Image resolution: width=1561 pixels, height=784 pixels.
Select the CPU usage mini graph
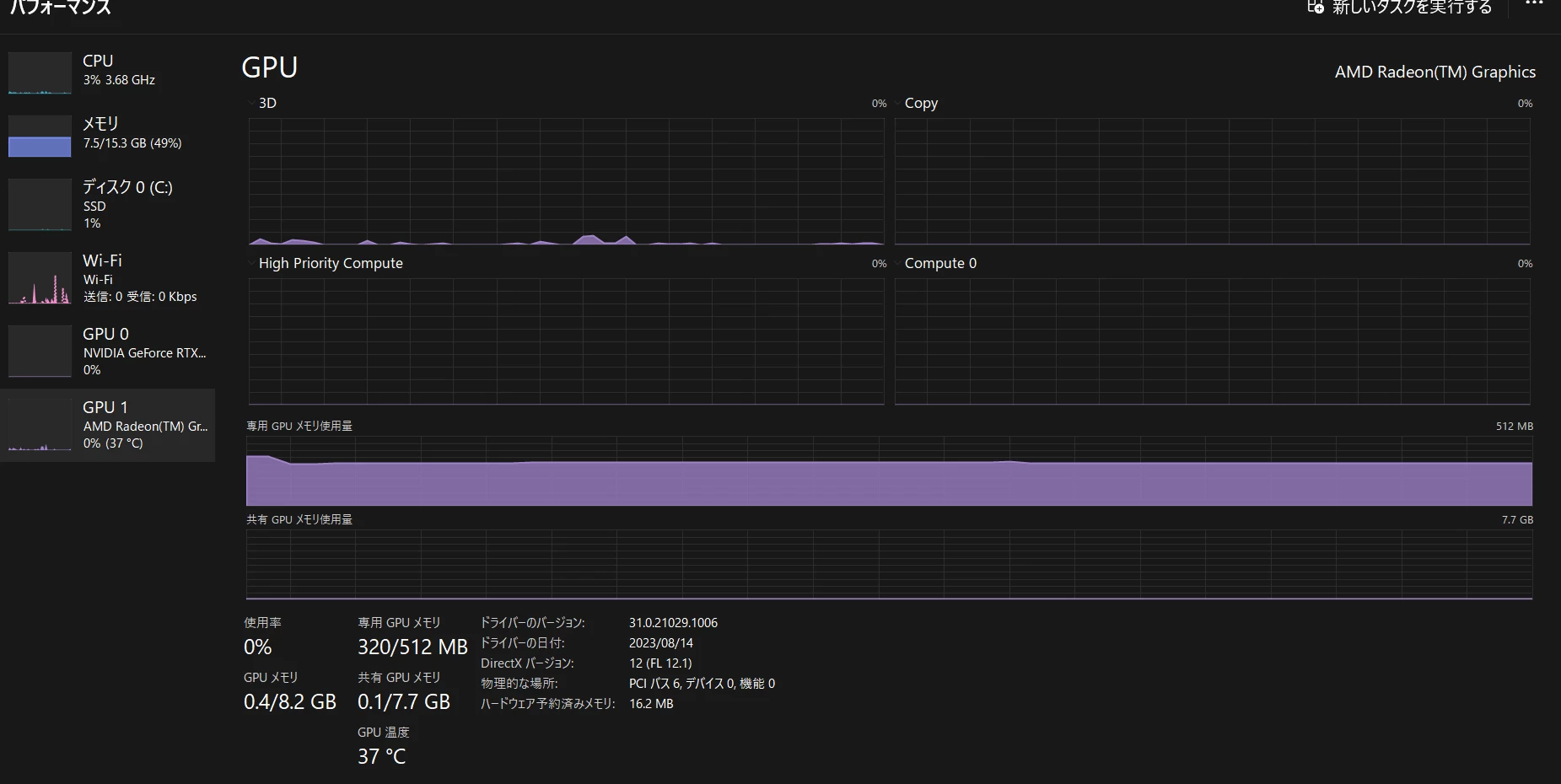40,73
